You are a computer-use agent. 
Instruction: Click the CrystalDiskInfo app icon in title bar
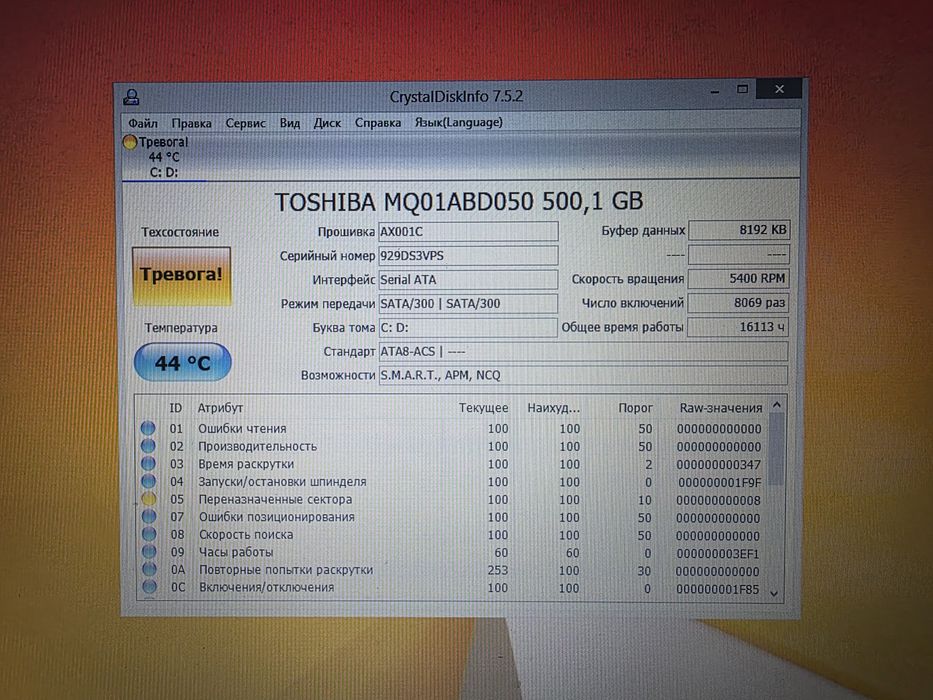[x=132, y=97]
